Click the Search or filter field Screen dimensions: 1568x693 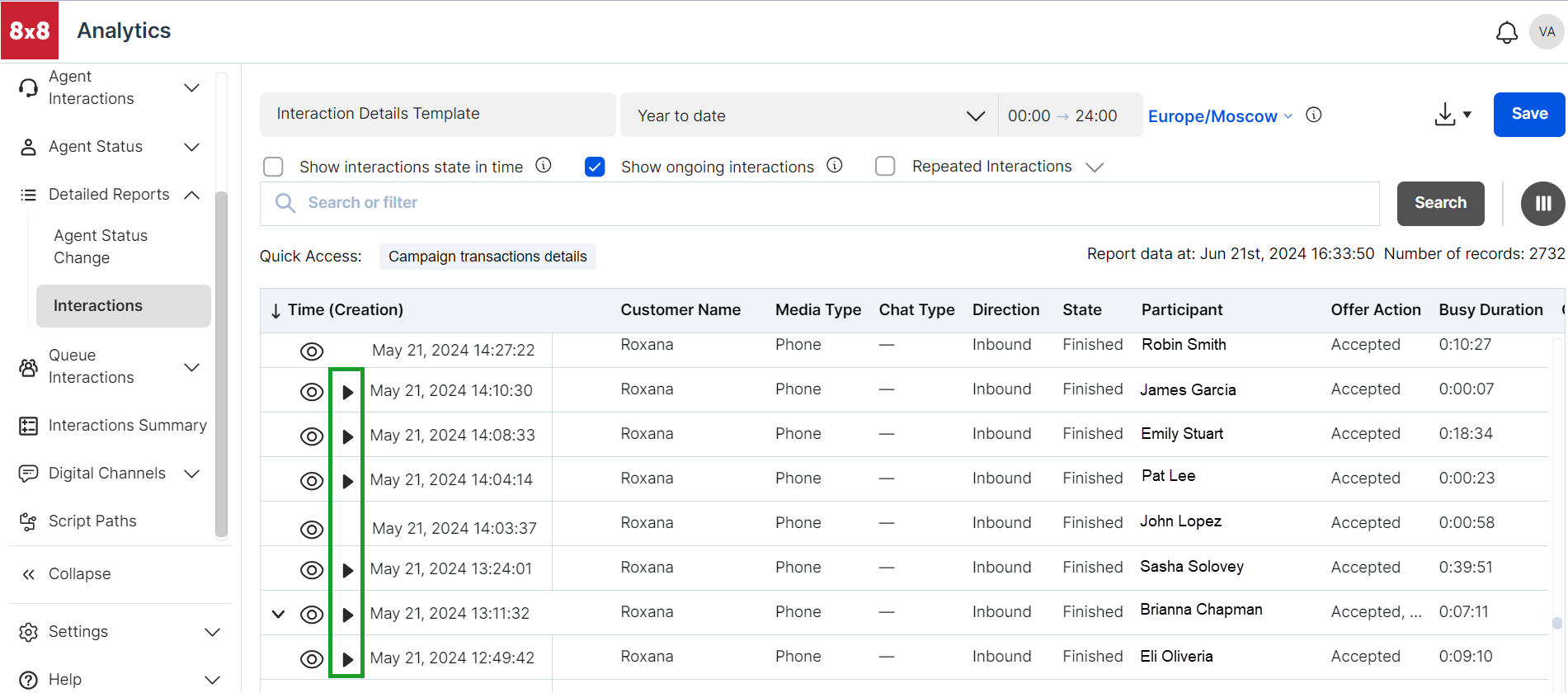click(x=820, y=203)
